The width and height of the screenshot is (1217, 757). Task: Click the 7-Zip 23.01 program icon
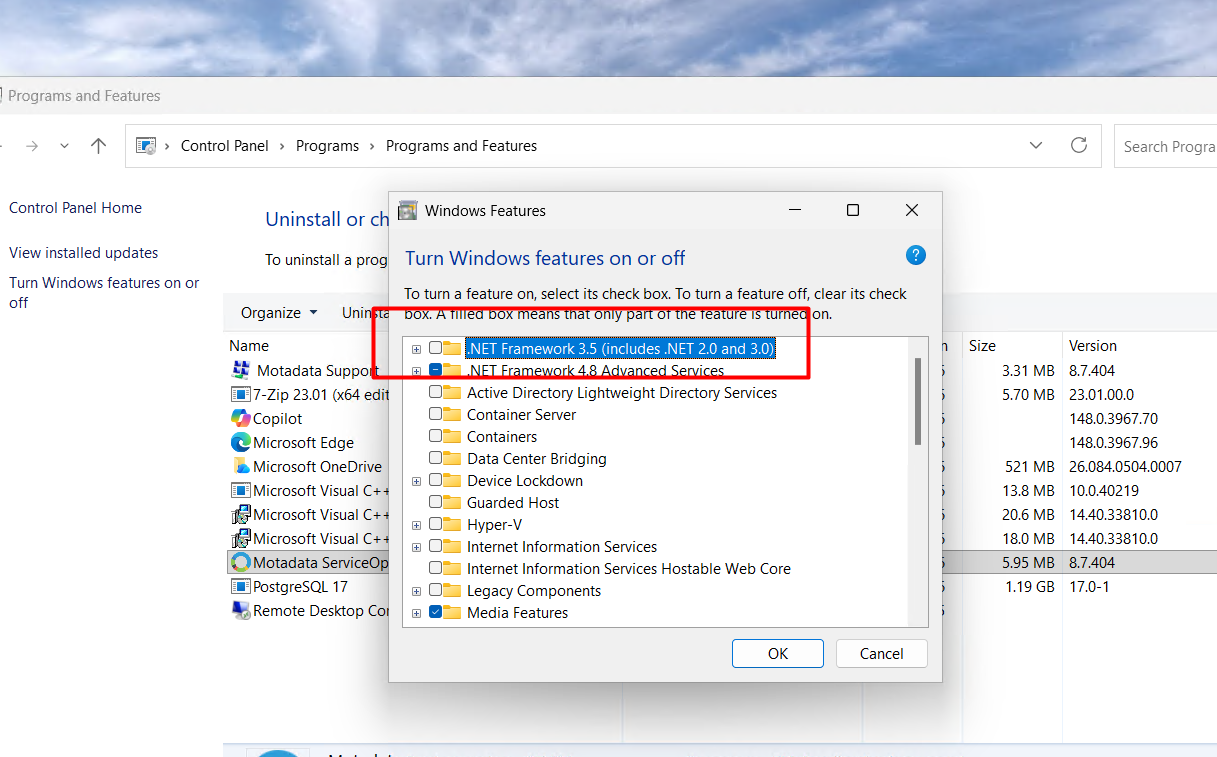point(240,395)
